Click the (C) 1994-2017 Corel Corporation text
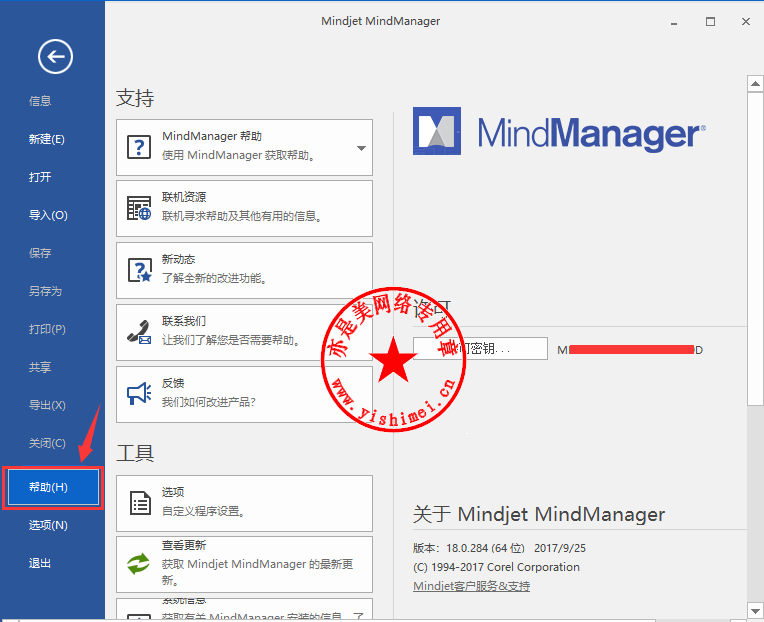The image size is (764, 622). click(x=496, y=567)
